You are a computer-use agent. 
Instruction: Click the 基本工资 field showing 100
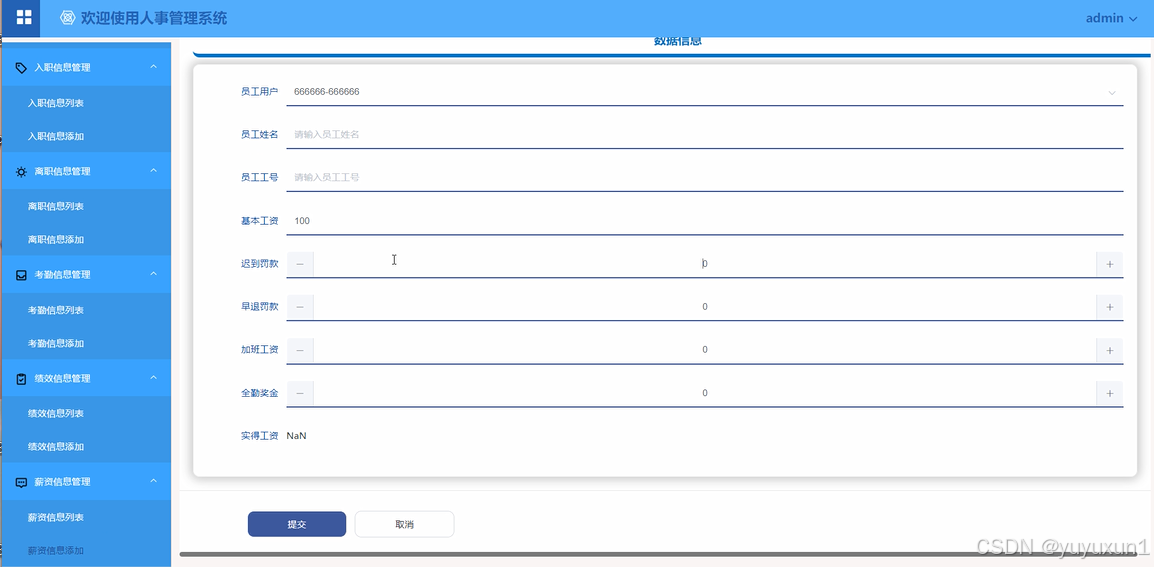click(704, 221)
